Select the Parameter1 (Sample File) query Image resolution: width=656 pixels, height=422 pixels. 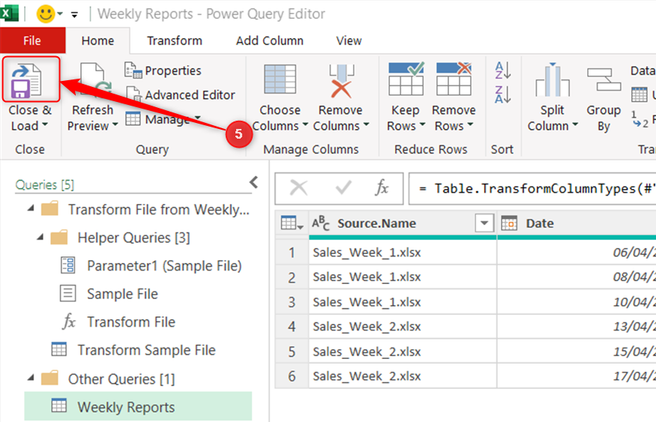[151, 266]
